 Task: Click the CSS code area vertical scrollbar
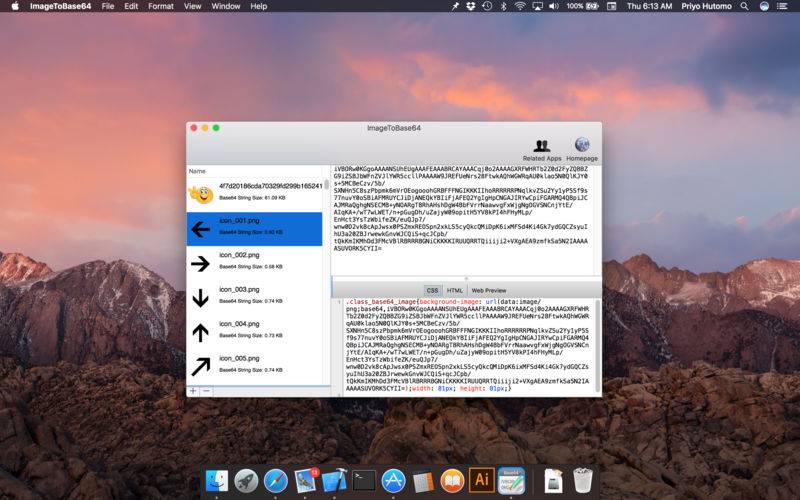[597, 346]
